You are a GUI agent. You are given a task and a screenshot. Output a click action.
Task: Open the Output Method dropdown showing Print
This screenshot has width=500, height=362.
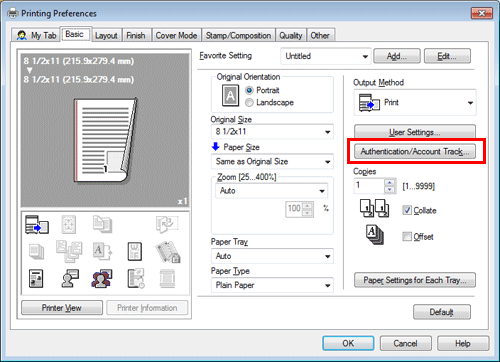(415, 103)
